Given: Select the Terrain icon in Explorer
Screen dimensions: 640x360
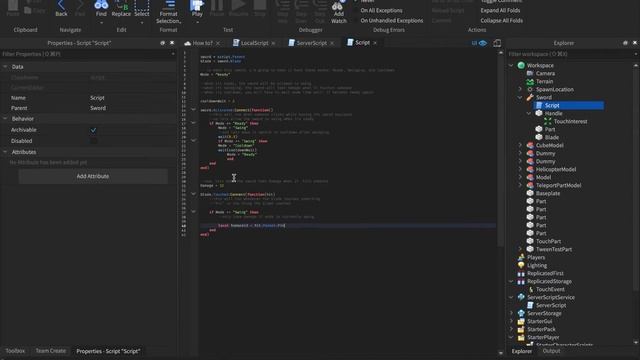Looking at the screenshot, I should [530, 81].
